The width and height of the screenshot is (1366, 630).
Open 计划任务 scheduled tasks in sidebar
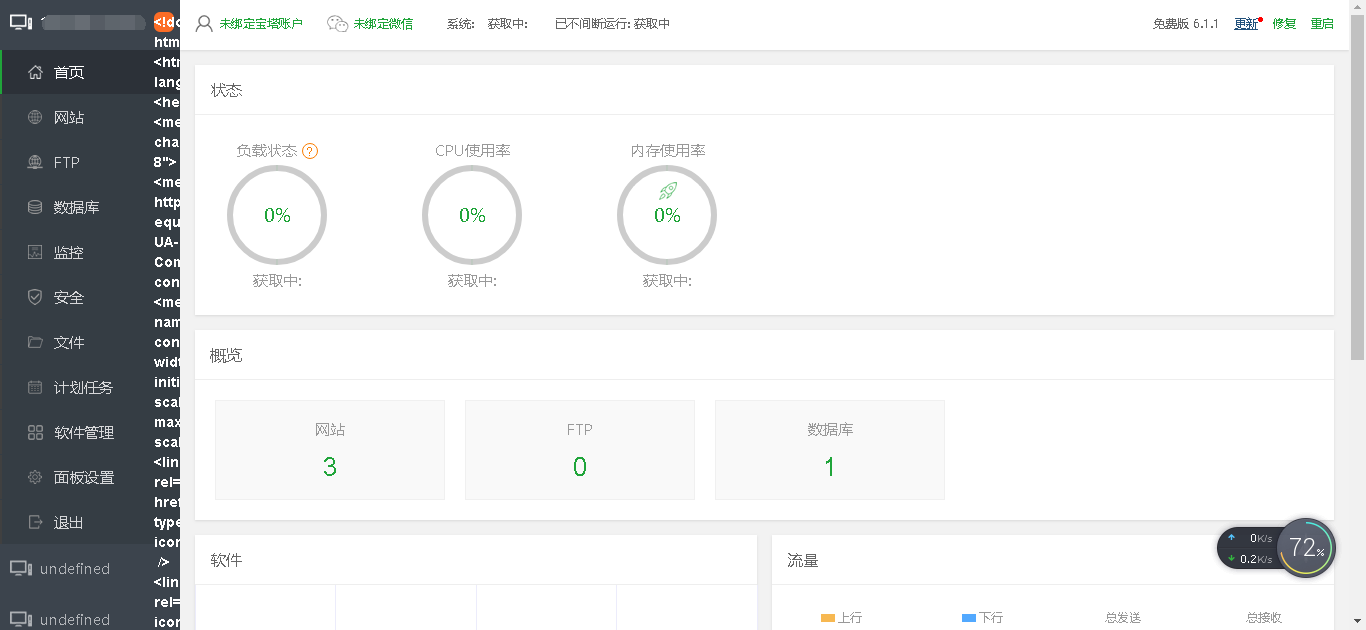pyautogui.click(x=75, y=387)
